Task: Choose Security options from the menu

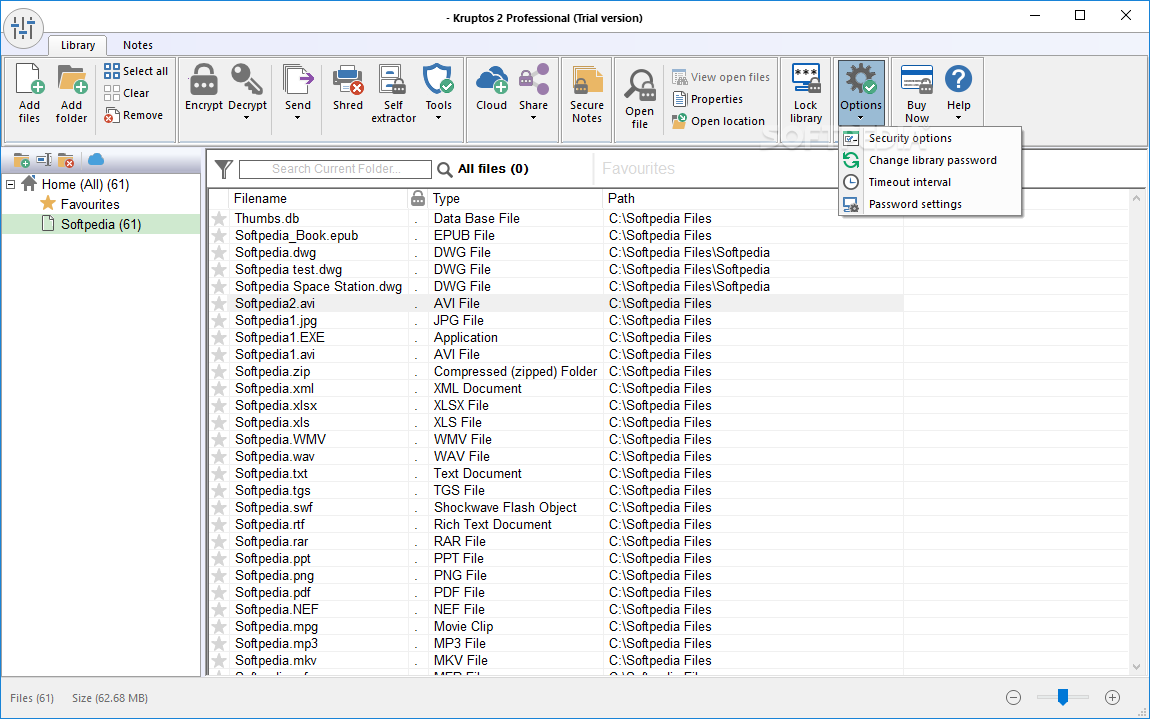Action: (x=930, y=138)
